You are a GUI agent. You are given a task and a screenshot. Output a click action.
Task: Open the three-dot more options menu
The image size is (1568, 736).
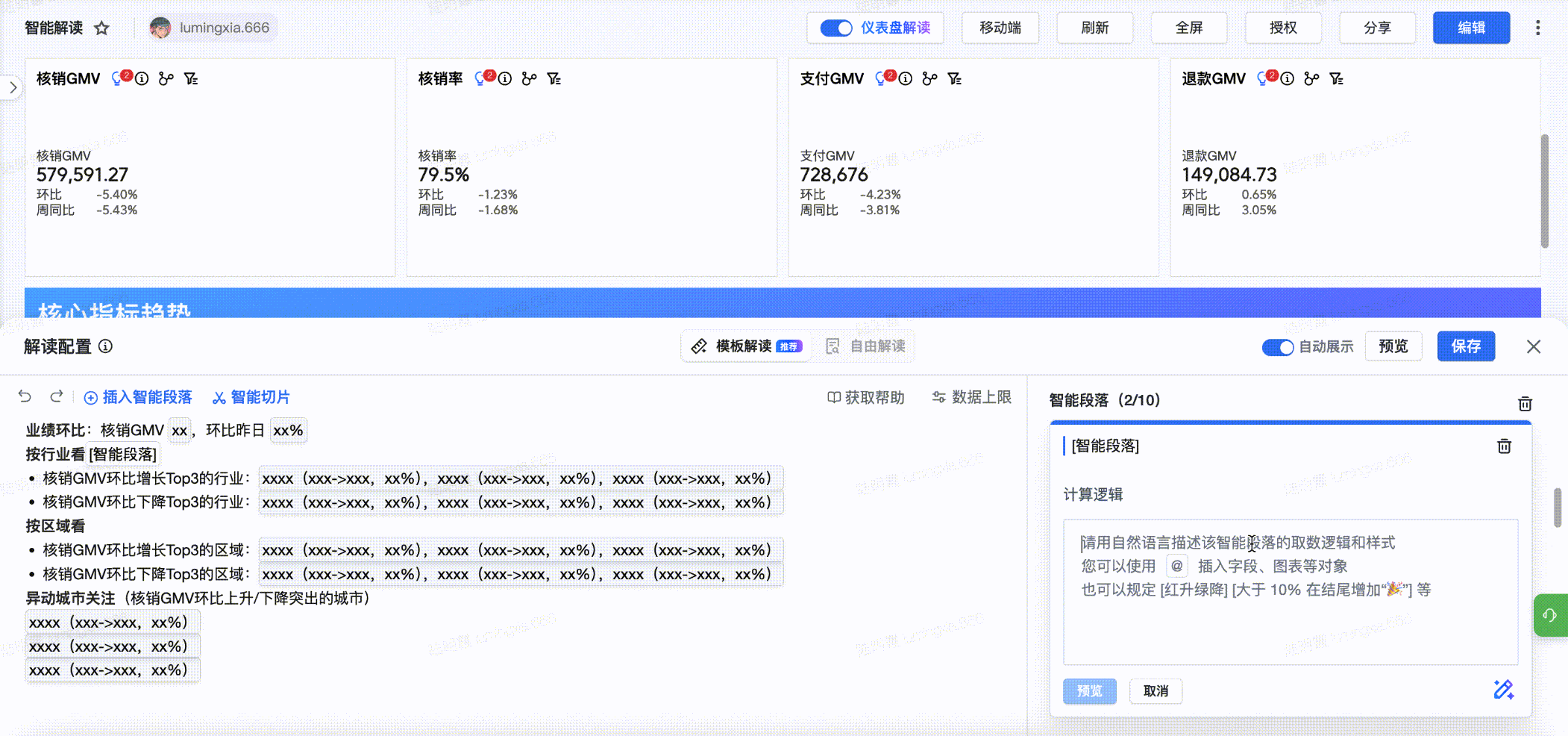tap(1537, 28)
